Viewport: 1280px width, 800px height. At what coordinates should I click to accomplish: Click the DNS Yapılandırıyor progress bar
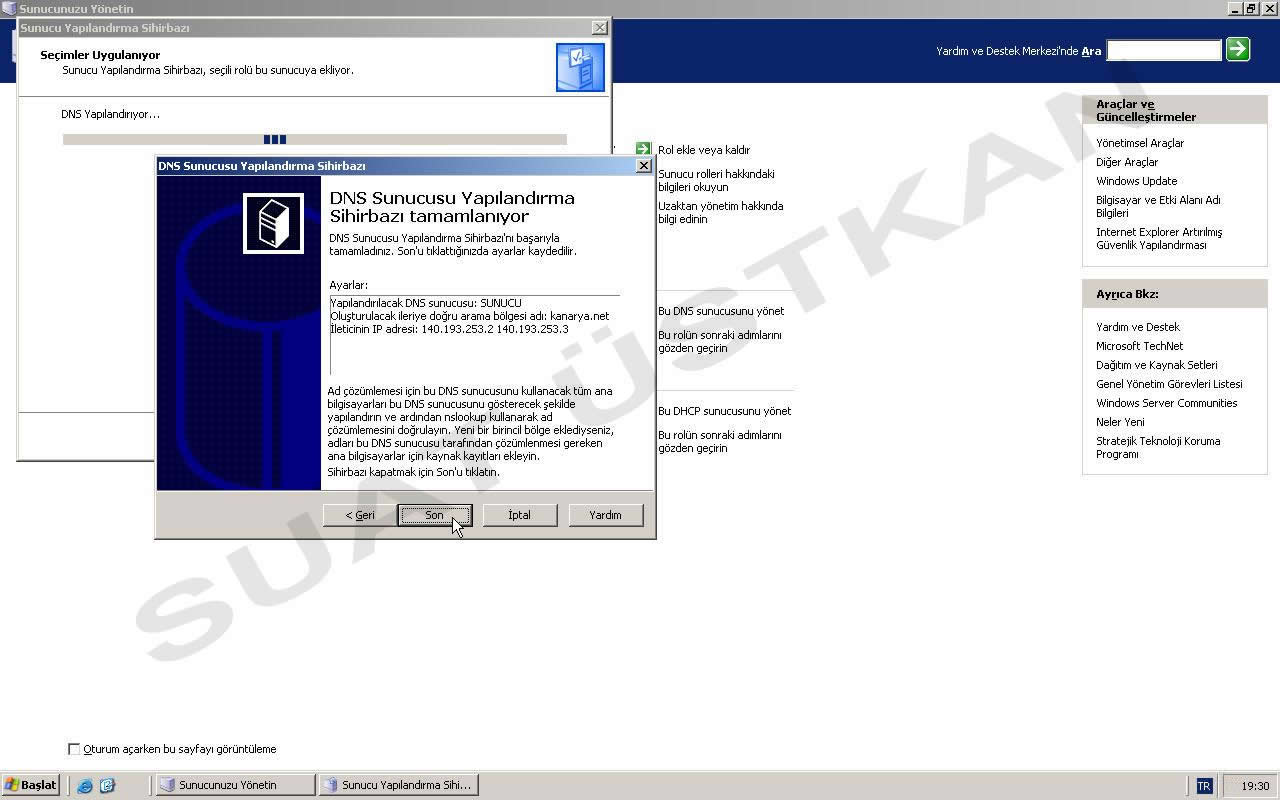pos(314,139)
